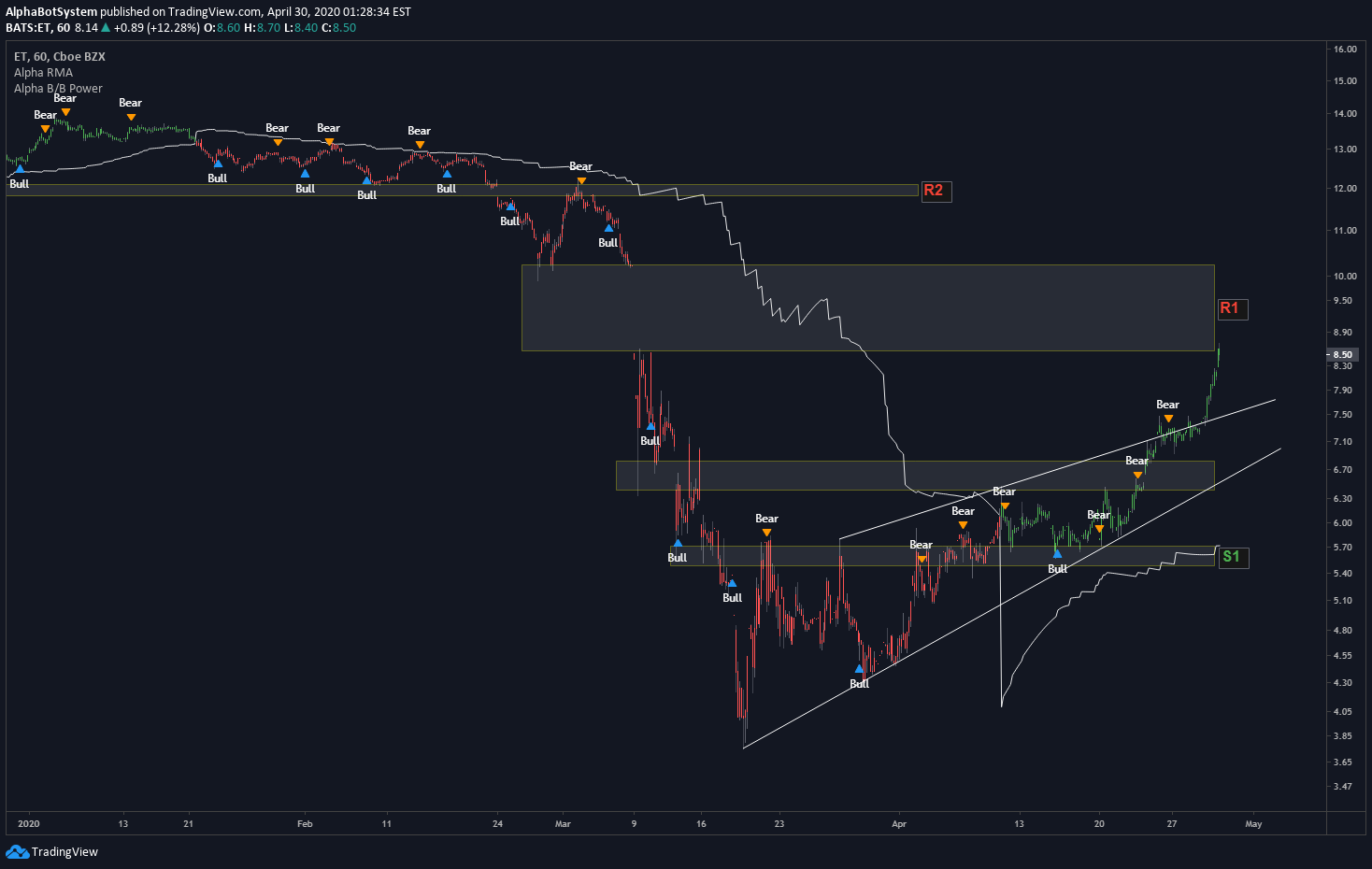Click the highlighted 8.50 current price tag
This screenshot has height=869, width=1372.
[x=1342, y=355]
